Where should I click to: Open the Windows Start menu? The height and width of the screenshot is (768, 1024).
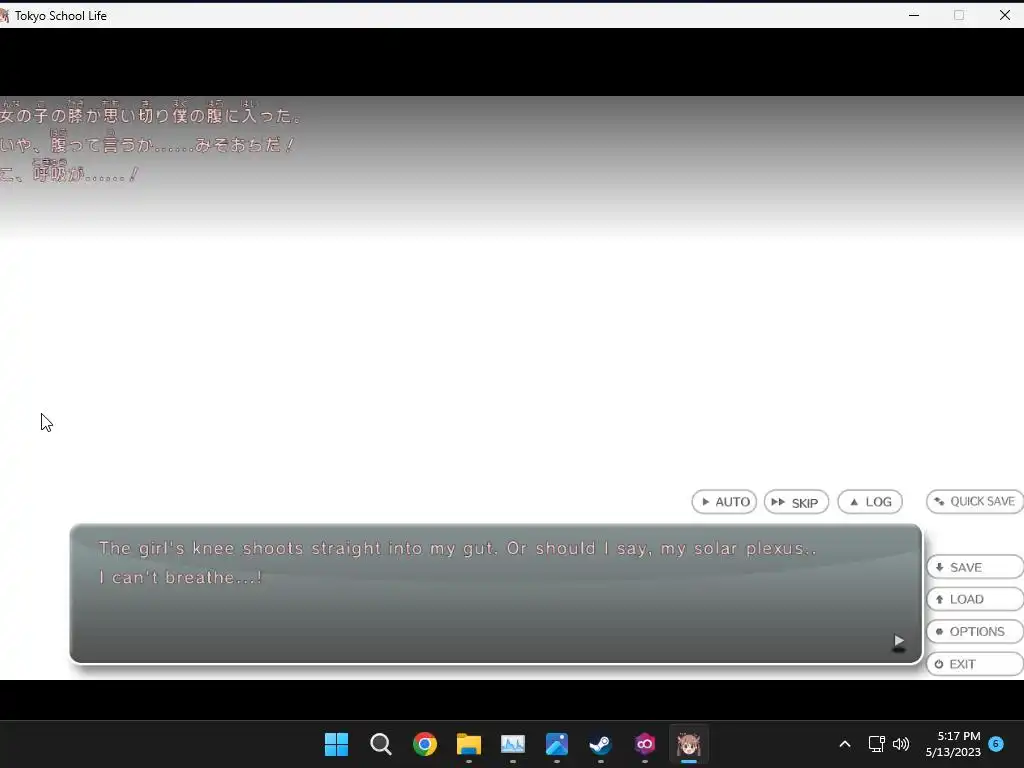coord(336,744)
